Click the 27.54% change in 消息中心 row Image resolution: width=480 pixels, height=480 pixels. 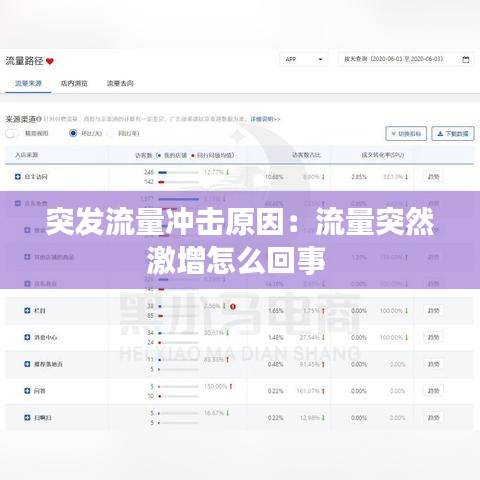tap(309, 337)
